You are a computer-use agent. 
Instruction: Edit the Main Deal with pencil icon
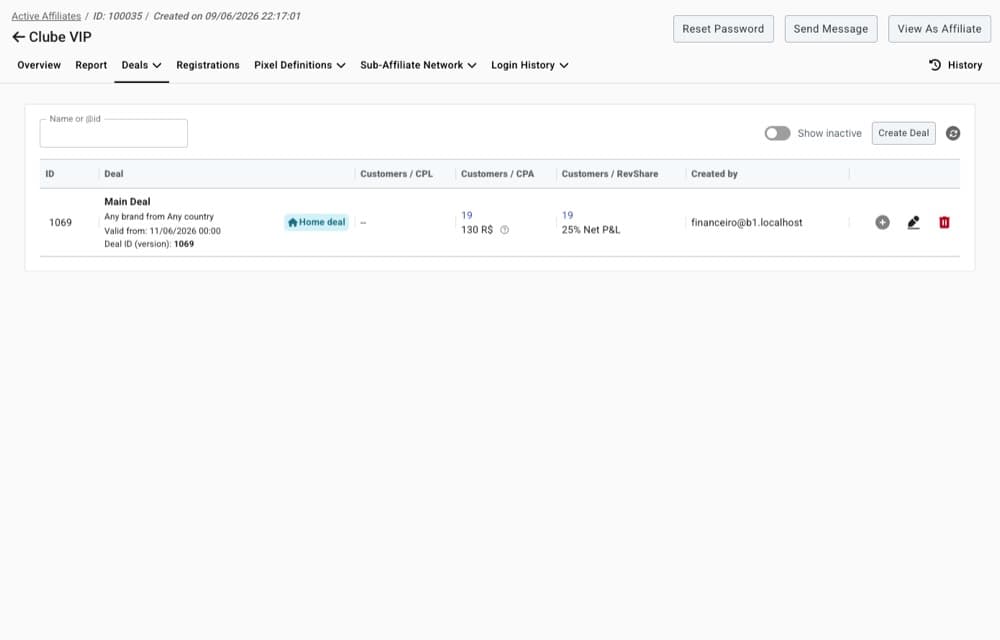click(x=913, y=222)
